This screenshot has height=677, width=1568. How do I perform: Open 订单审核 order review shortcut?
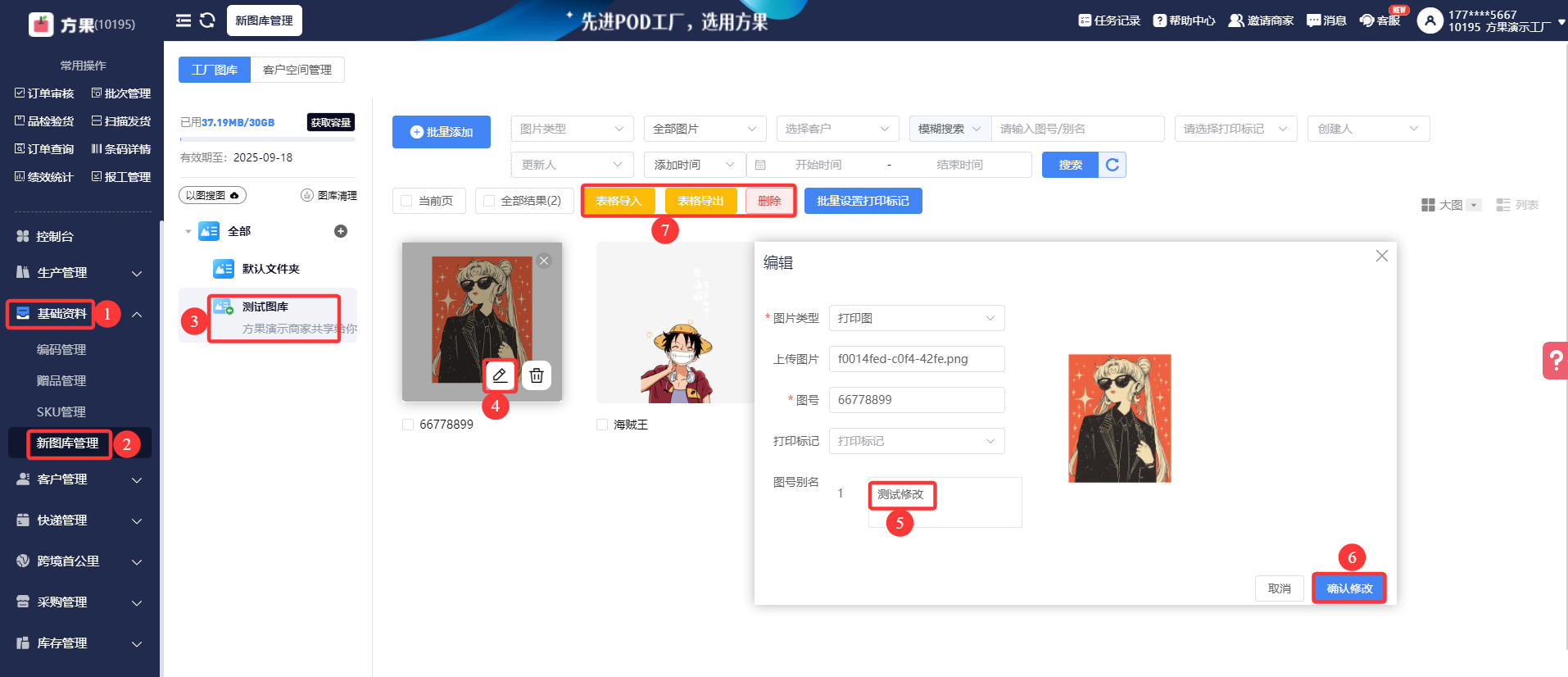click(x=44, y=93)
